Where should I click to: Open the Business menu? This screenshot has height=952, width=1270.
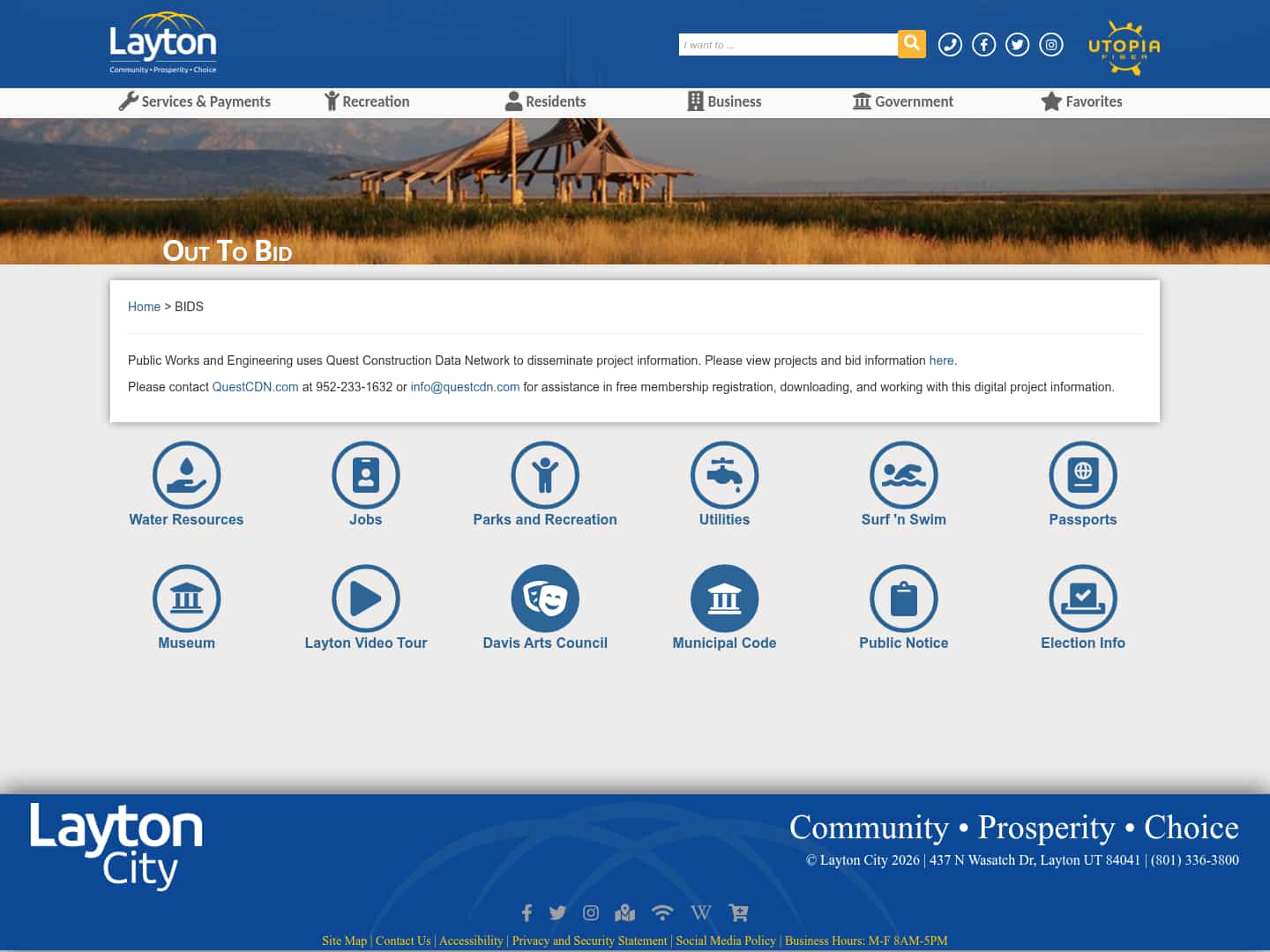click(724, 101)
